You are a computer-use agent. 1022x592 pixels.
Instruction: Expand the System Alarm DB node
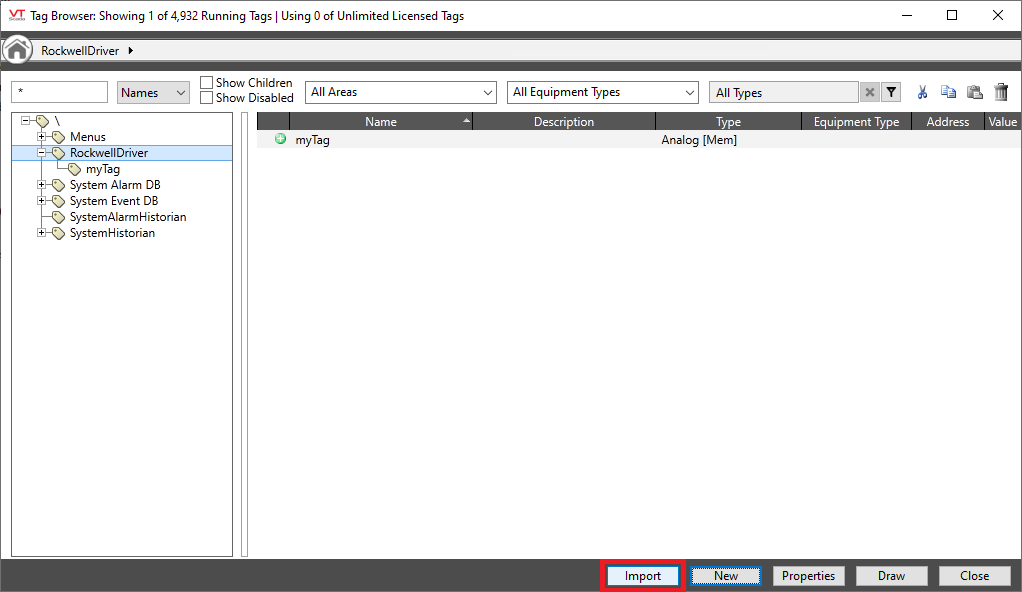[42, 185]
